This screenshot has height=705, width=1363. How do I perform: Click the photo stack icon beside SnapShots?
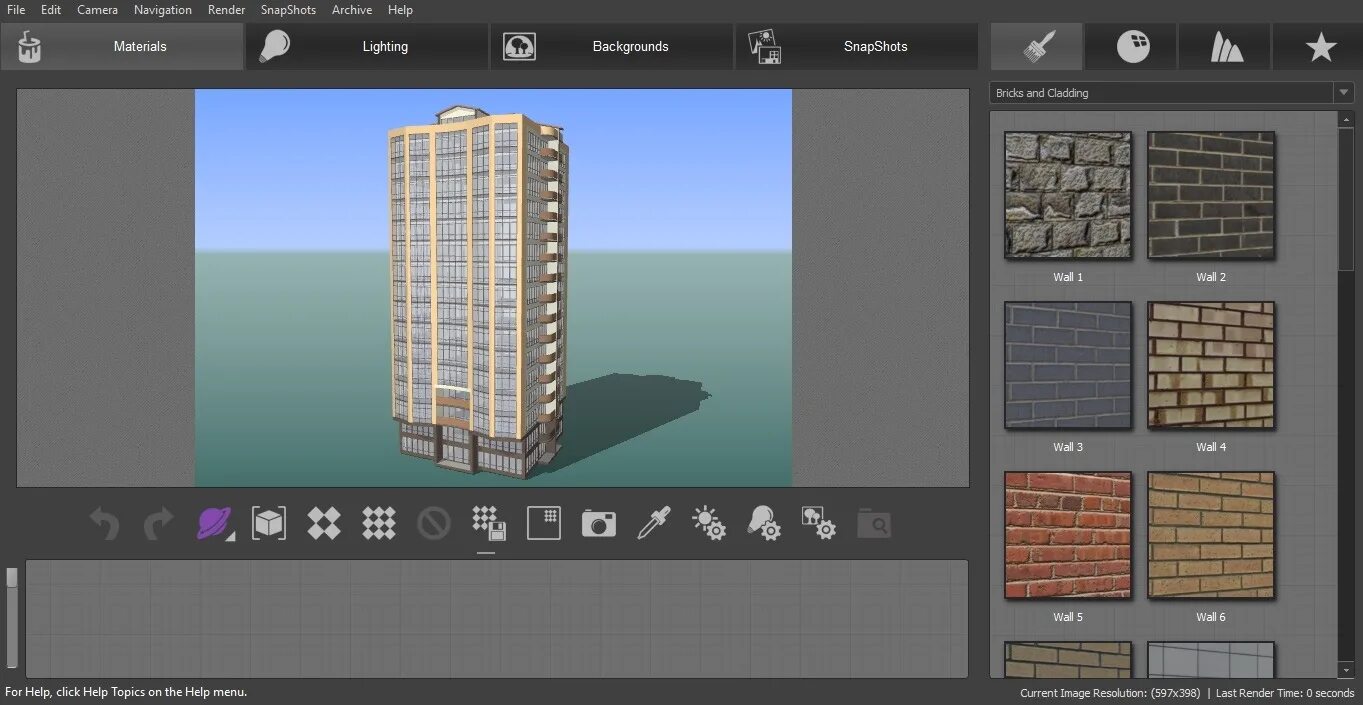[x=764, y=46]
